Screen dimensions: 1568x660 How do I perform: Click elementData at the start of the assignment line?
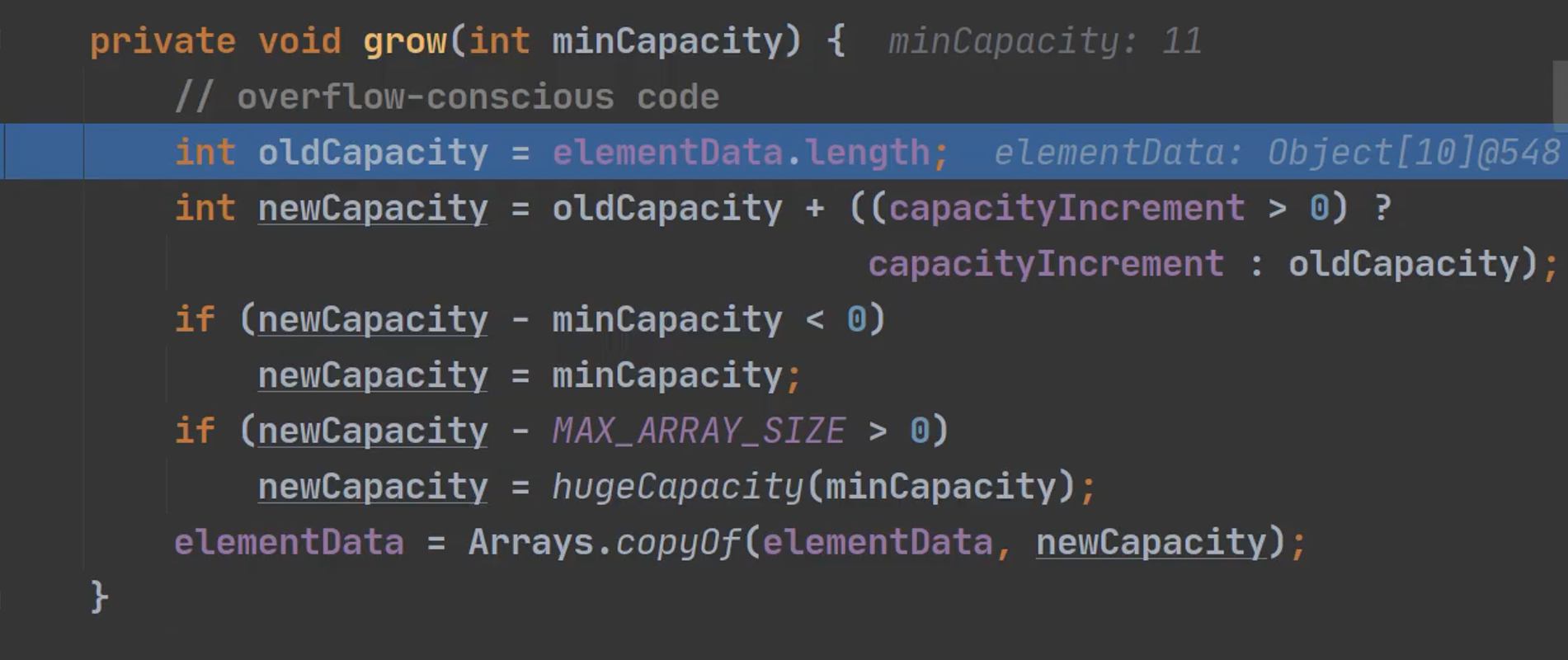[x=289, y=543]
